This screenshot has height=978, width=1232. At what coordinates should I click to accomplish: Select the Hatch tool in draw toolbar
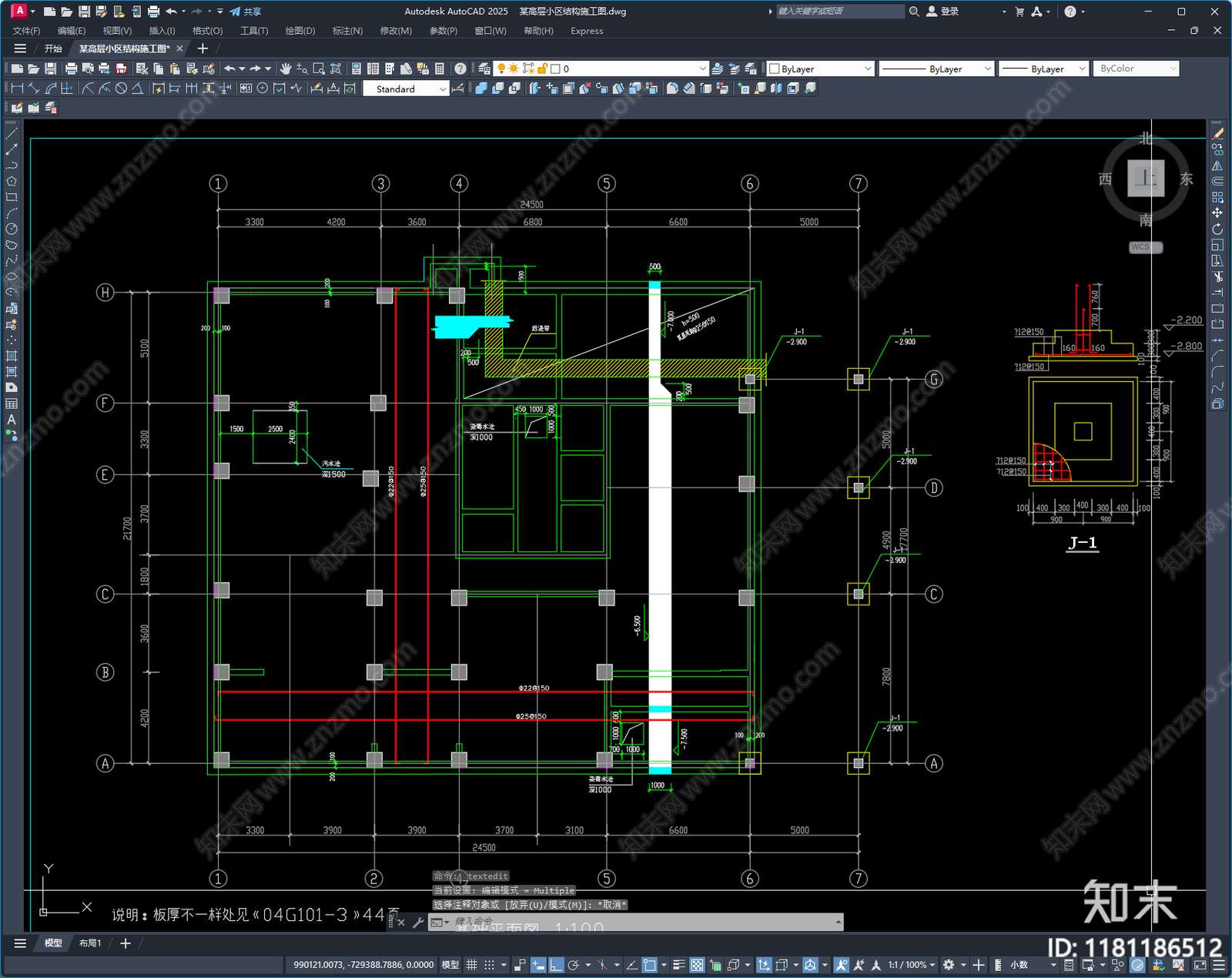pos(11,356)
